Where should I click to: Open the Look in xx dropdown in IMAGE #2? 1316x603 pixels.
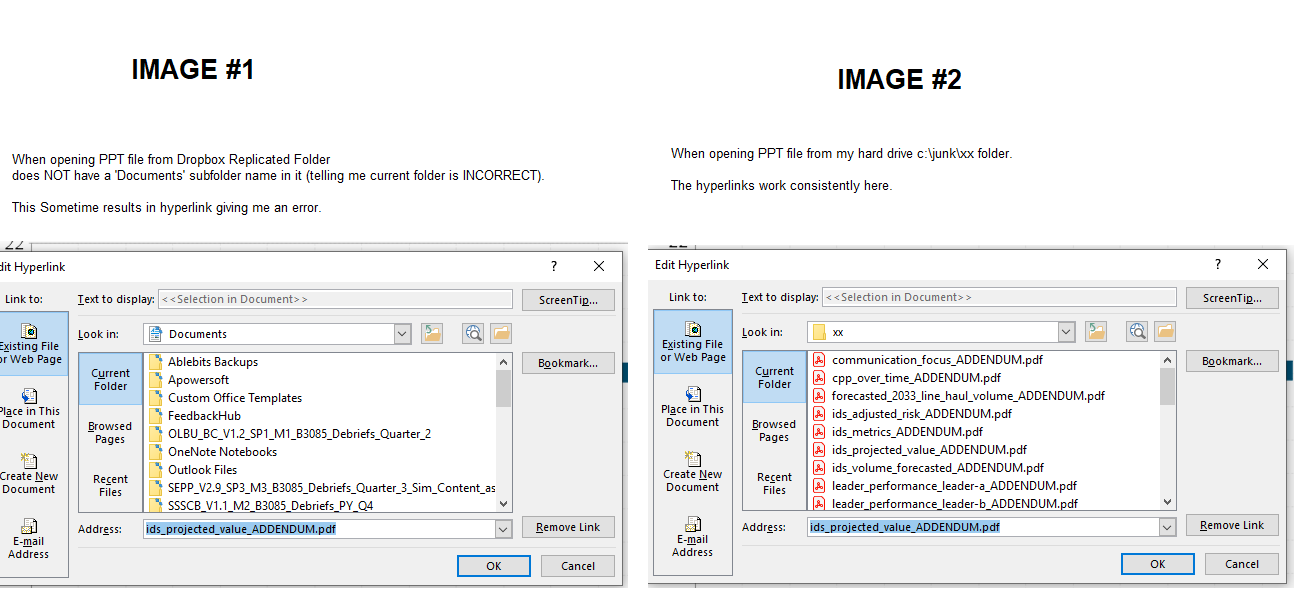pos(1065,330)
